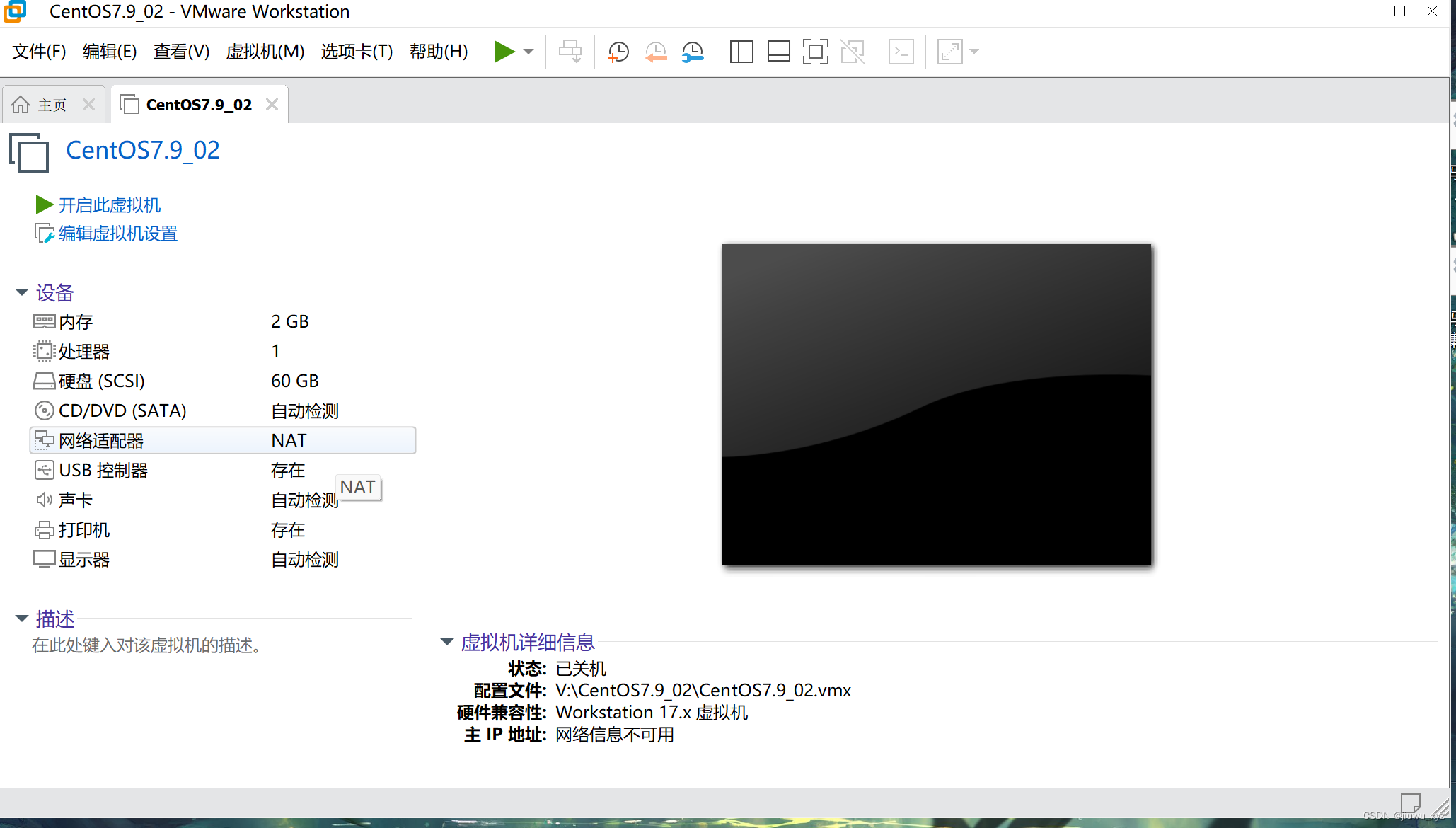Image resolution: width=1456 pixels, height=828 pixels.
Task: Click the VM icon beside CentOS7.9_02 heading
Action: [29, 152]
